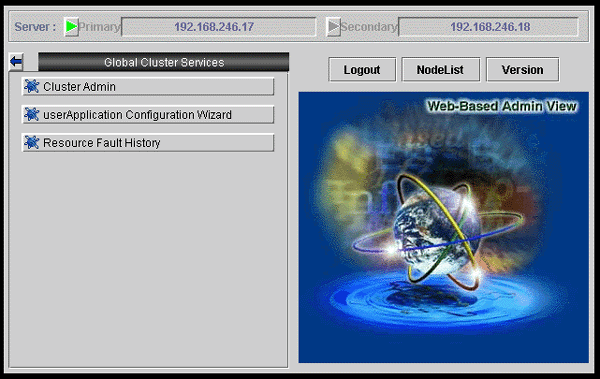The image size is (600, 379).
Task: Show the NodeList
Action: tap(440, 70)
